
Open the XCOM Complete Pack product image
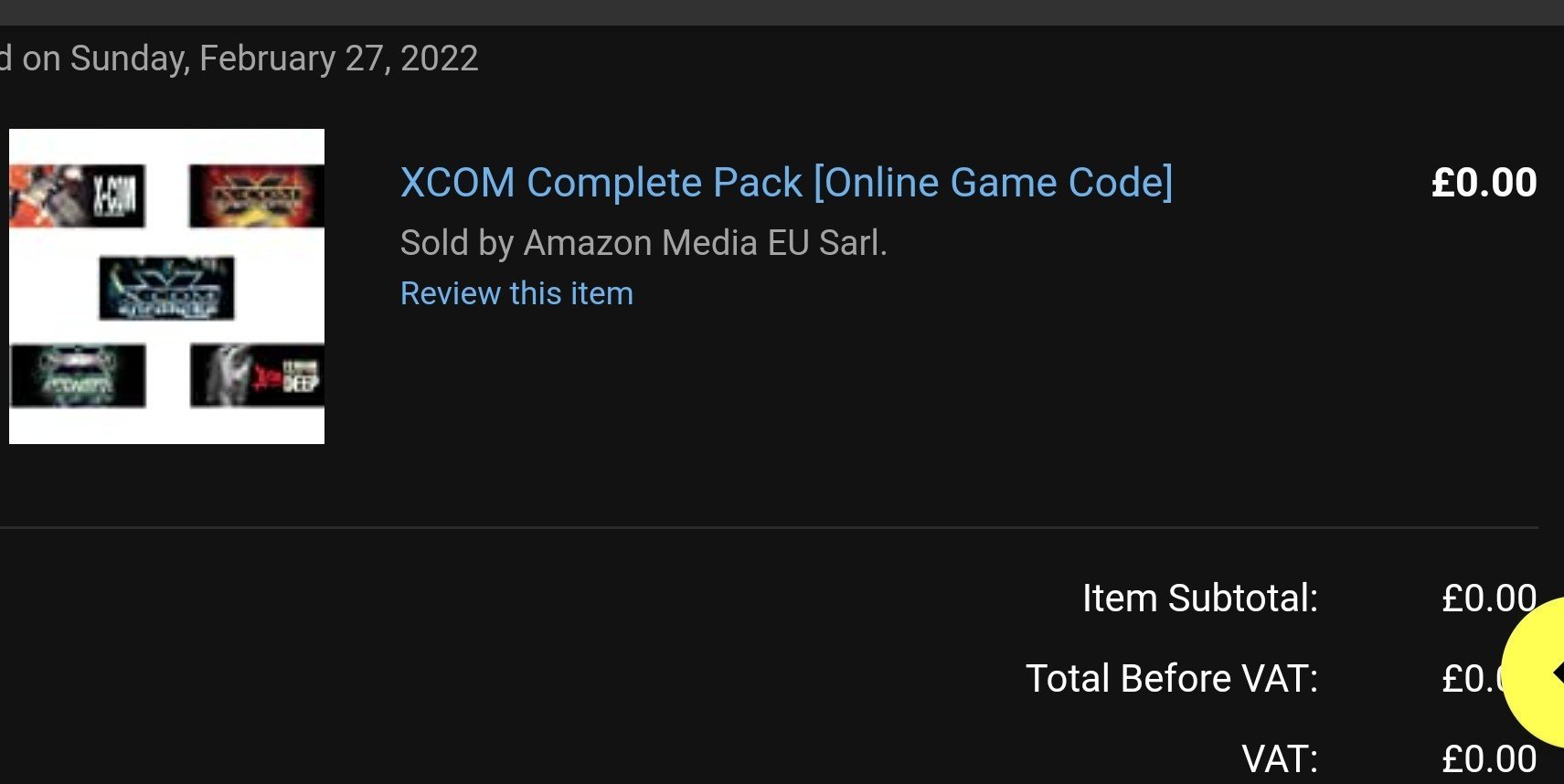(166, 286)
